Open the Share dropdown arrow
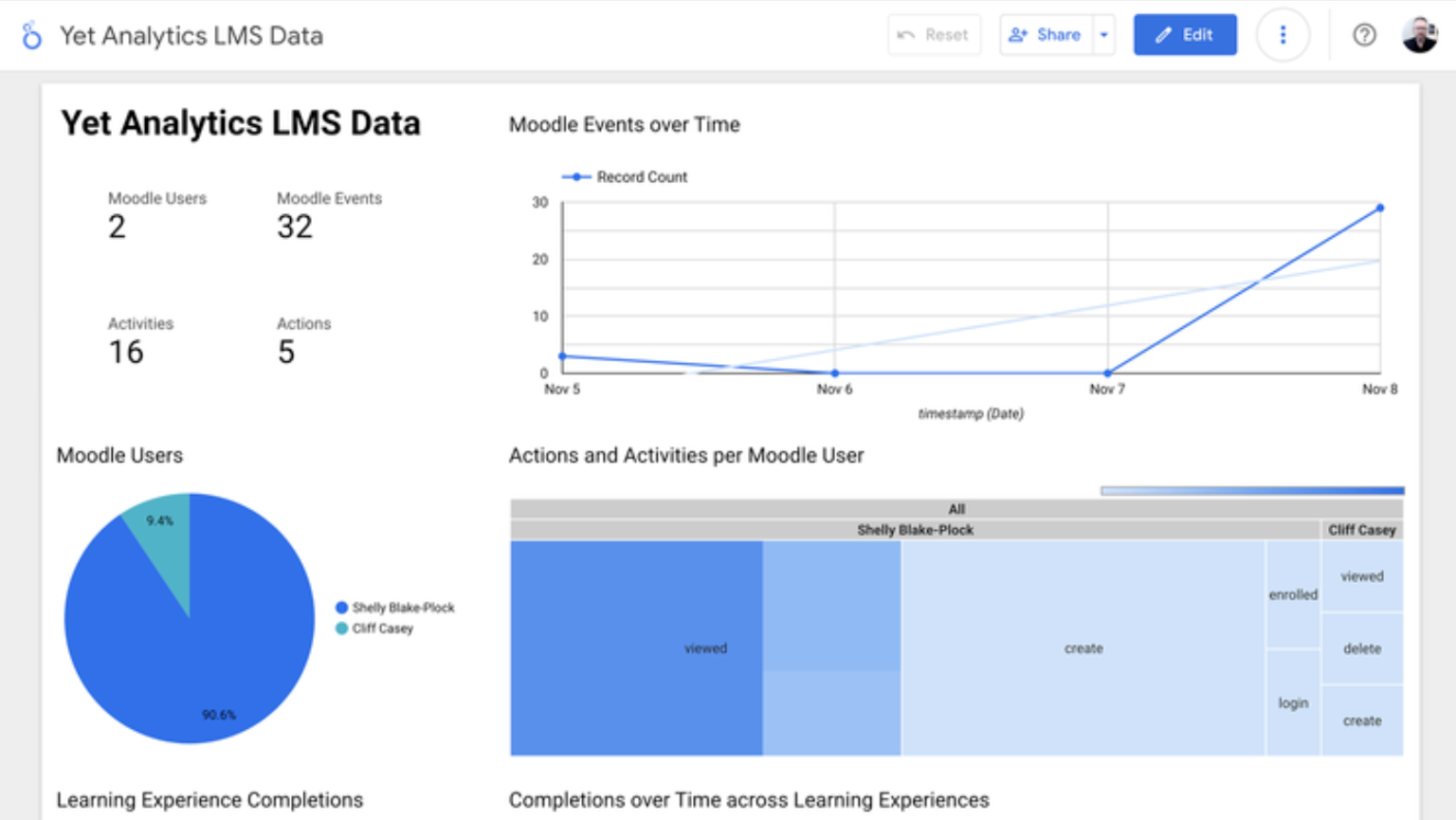 click(1103, 34)
